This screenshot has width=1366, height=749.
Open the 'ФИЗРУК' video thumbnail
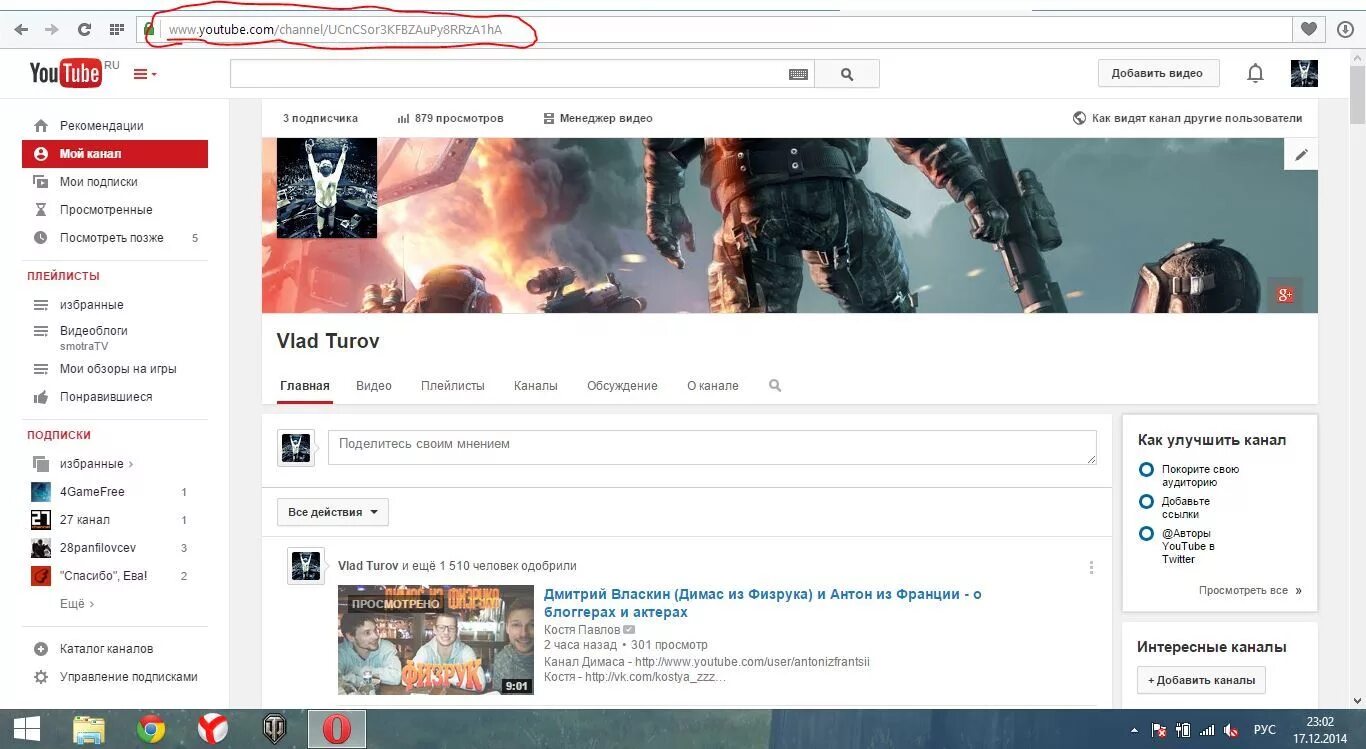click(436, 640)
